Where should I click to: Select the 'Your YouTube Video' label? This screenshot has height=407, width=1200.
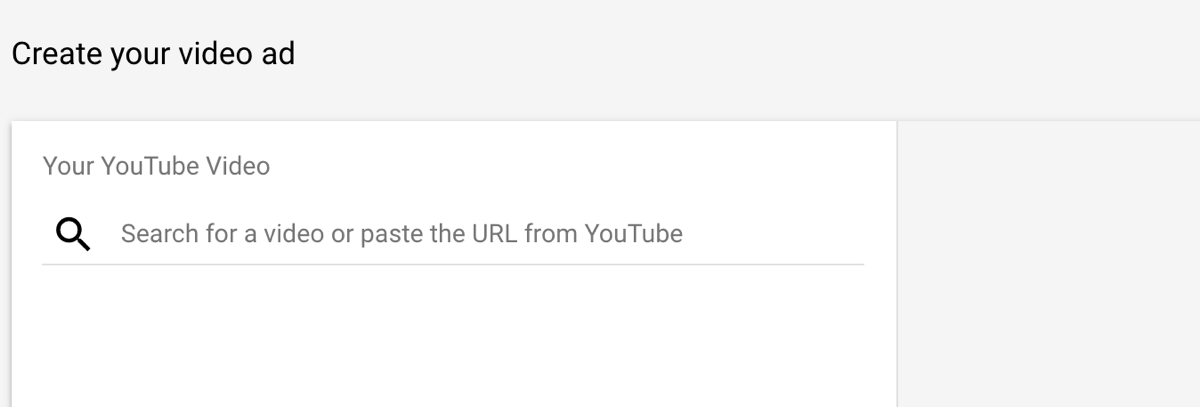coord(156,166)
